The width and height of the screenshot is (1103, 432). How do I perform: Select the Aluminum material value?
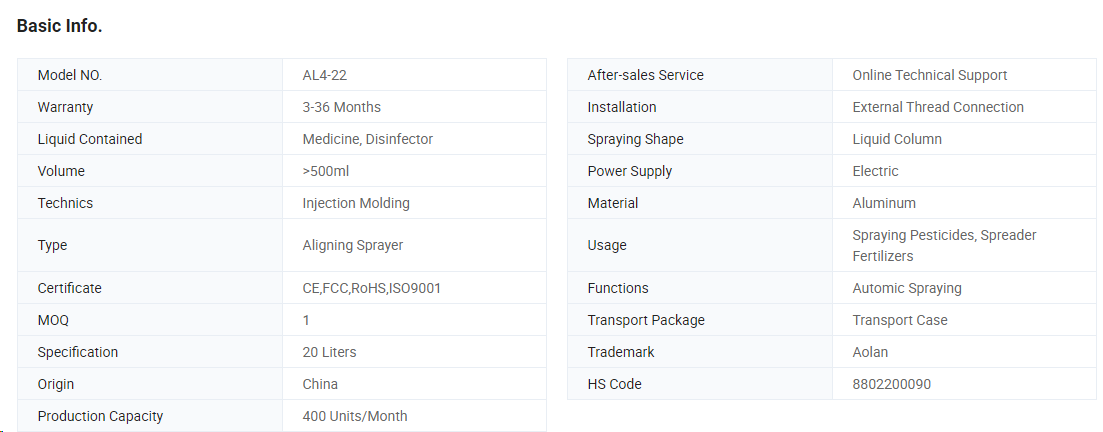(x=883, y=203)
